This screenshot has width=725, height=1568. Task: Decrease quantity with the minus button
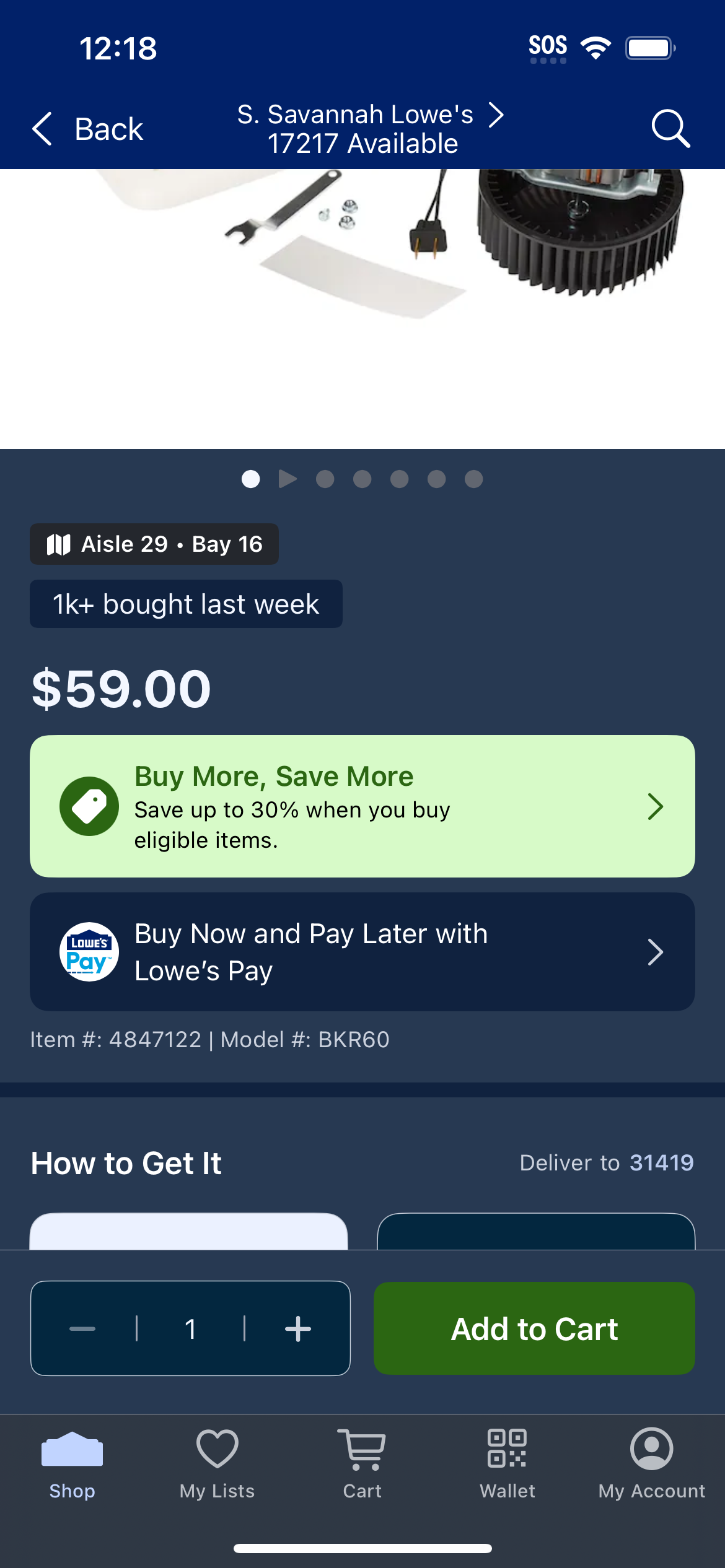82,1328
